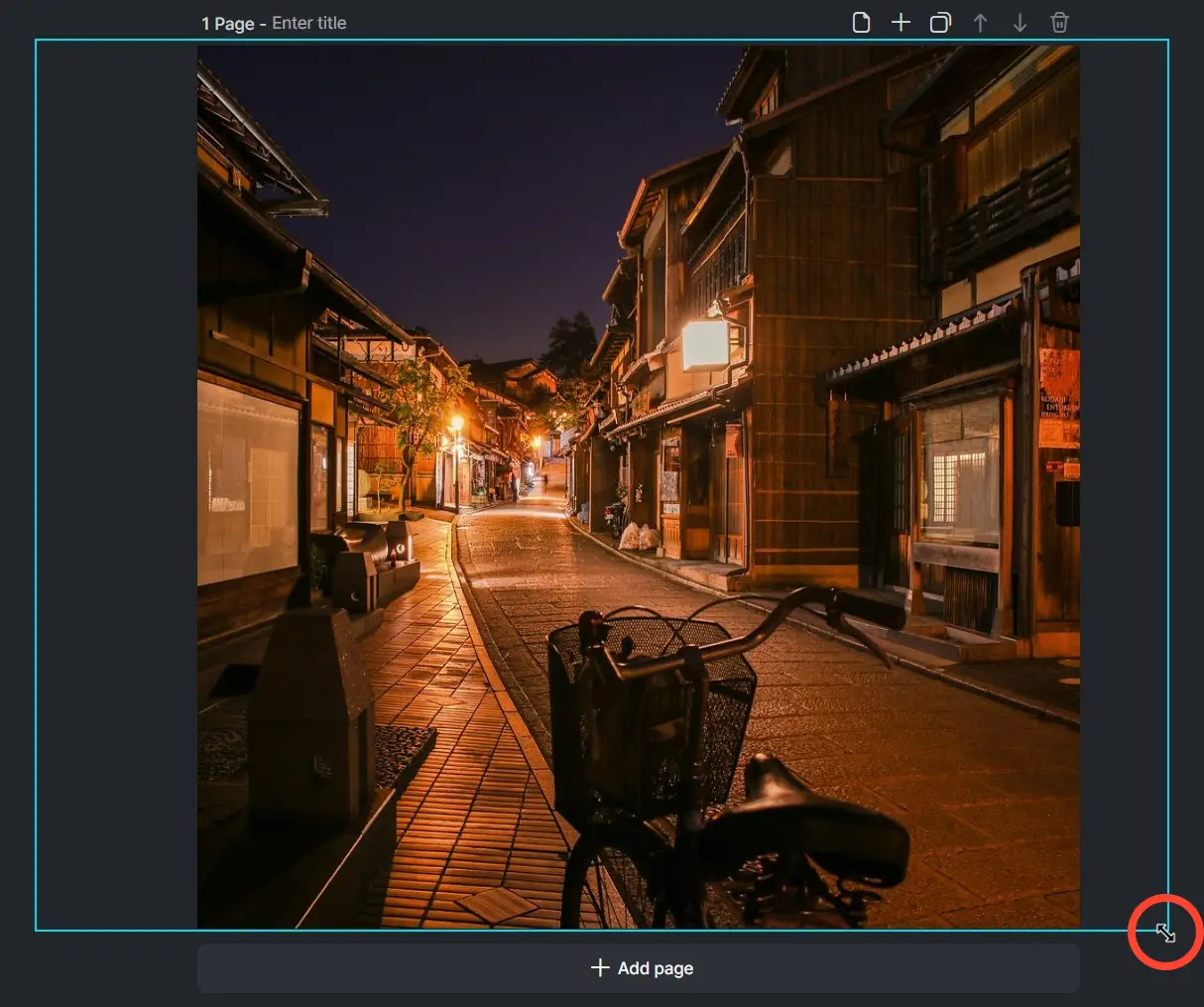Click the Enter title field
Image resolution: width=1204 pixels, height=1007 pixels.
coord(309,23)
